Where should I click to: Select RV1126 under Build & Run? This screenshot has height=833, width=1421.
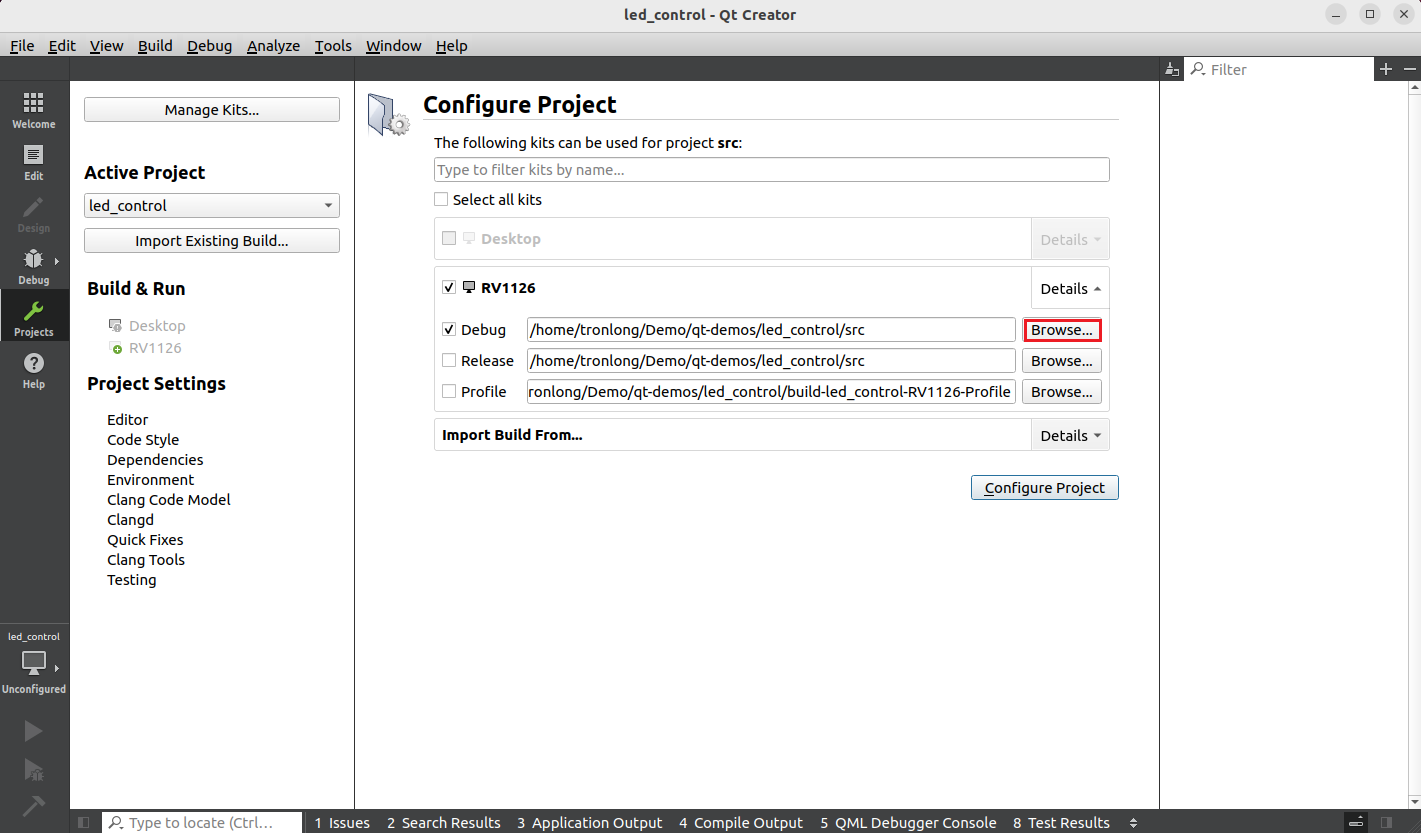[x=155, y=348]
